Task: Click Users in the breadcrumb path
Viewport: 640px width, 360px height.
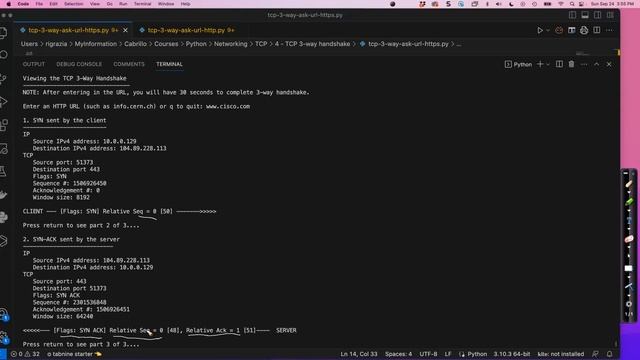Action: click(29, 44)
